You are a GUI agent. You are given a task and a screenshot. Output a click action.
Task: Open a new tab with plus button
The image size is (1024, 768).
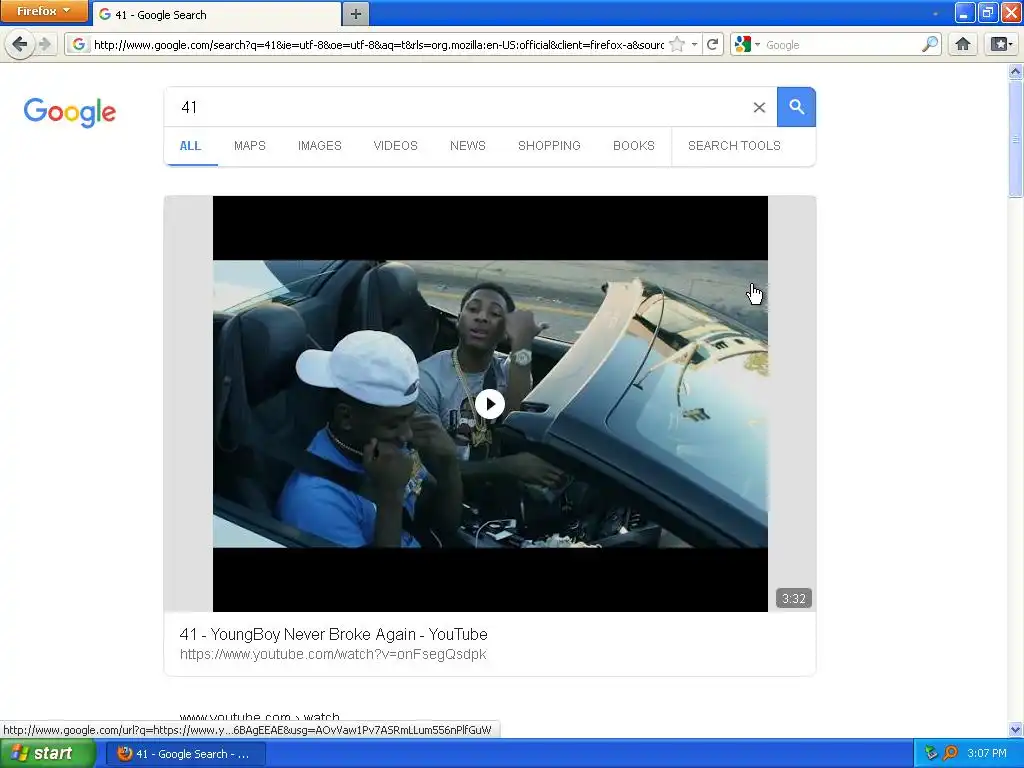point(355,14)
